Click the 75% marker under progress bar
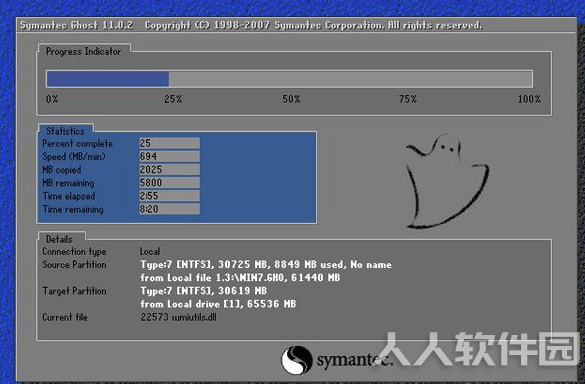This screenshot has width=585, height=384. coord(408,99)
